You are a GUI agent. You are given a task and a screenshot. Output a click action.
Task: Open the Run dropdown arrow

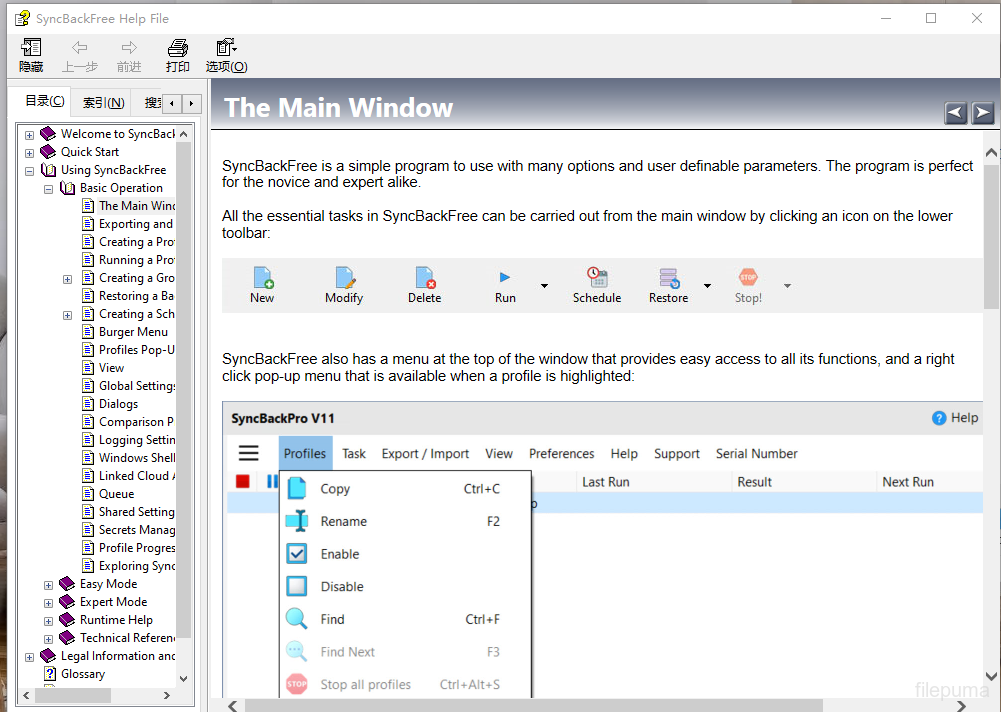click(x=545, y=285)
